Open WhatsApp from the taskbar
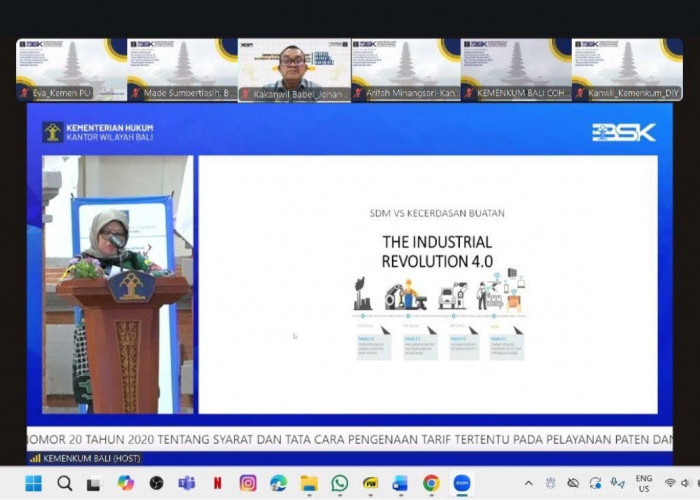The image size is (700, 500). pyautogui.click(x=339, y=483)
